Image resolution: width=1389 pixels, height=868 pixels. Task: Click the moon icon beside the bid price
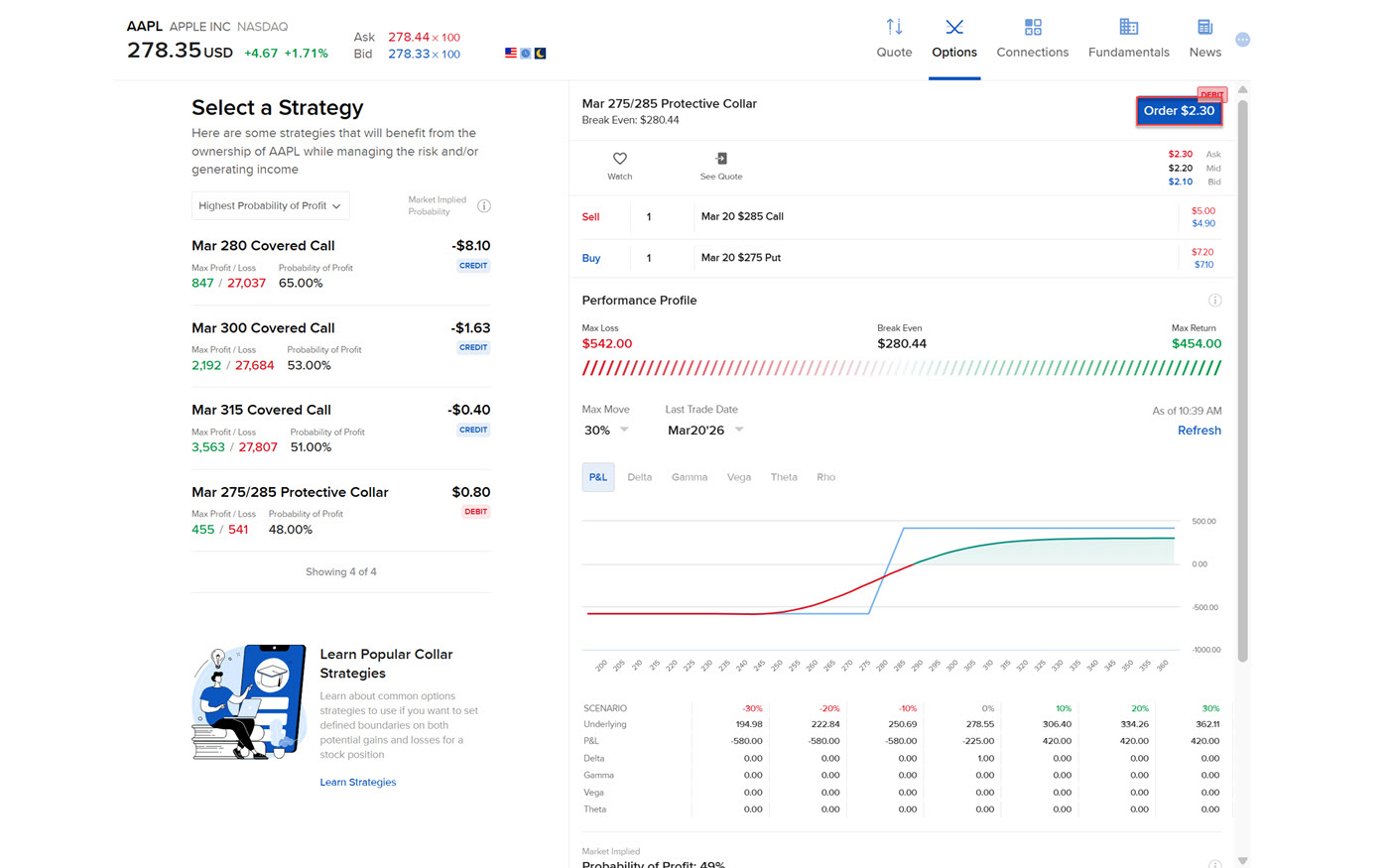coord(539,53)
